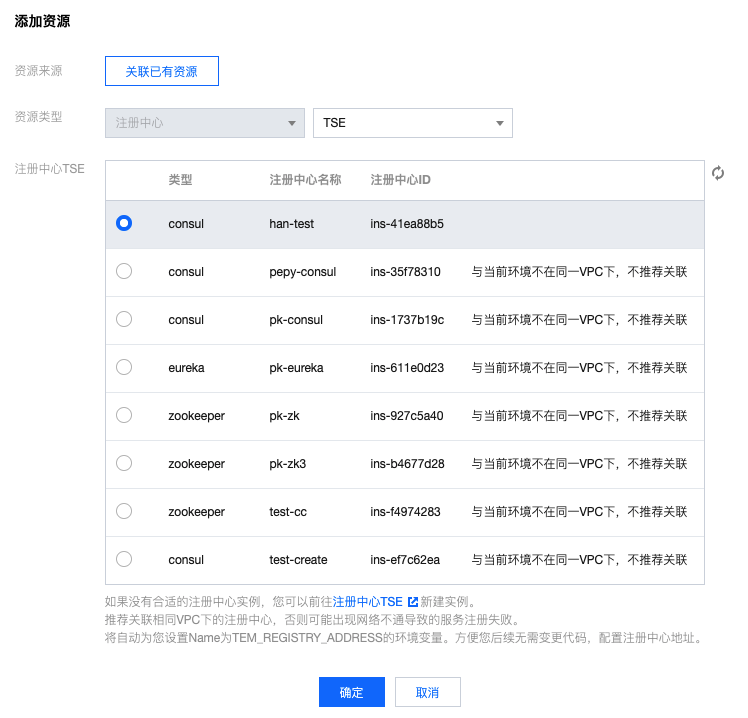Click ID ins-35f78310
748x718 pixels.
(405, 272)
